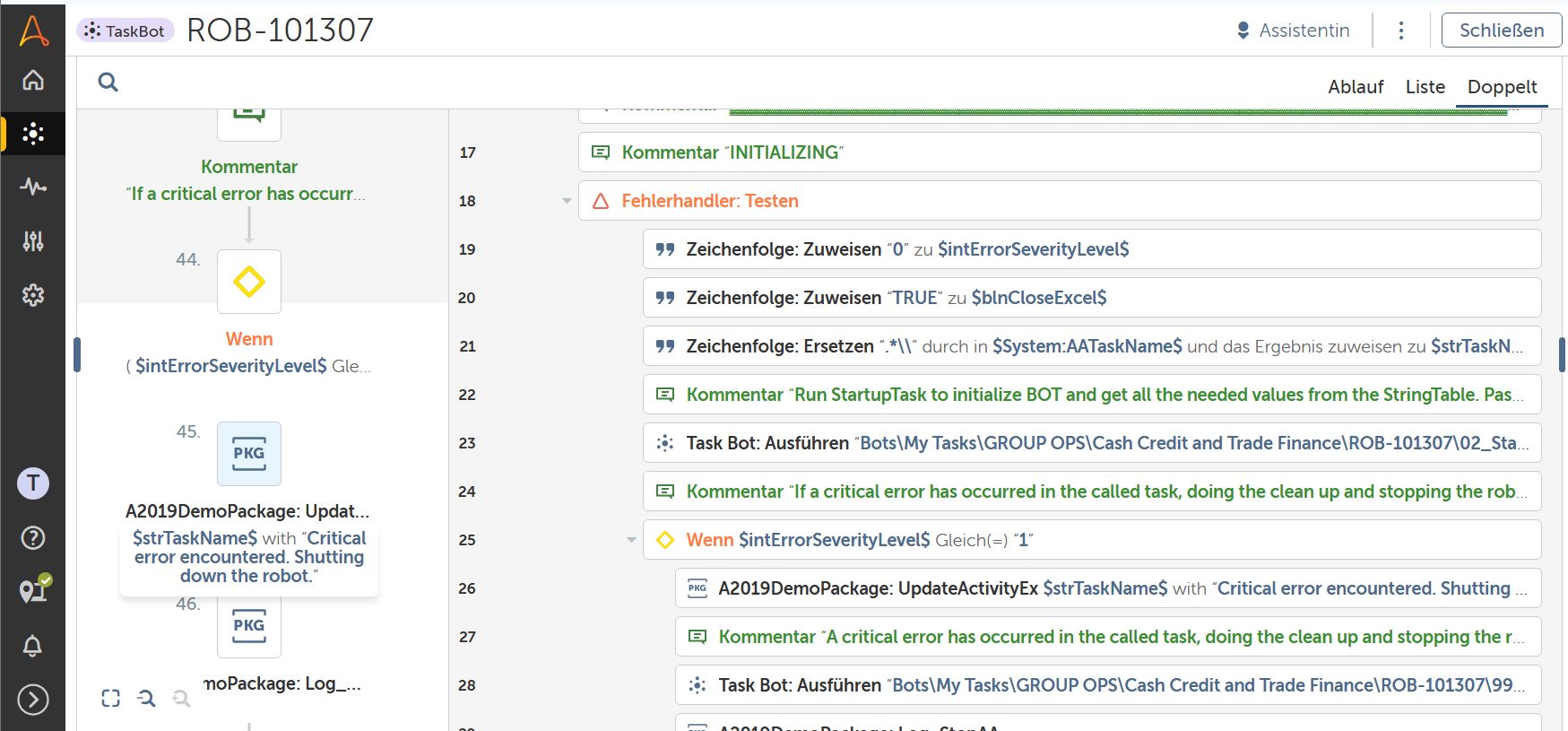Open the three-dot more options menu

point(1401,30)
